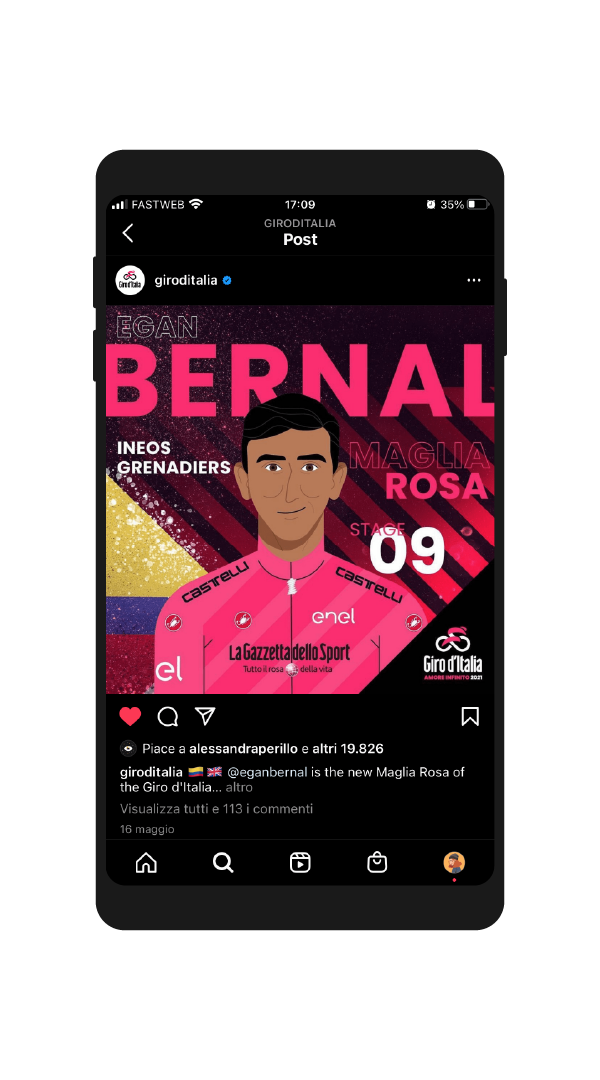Unlike the post with the red heart
The image size is (600, 1080).
(130, 716)
